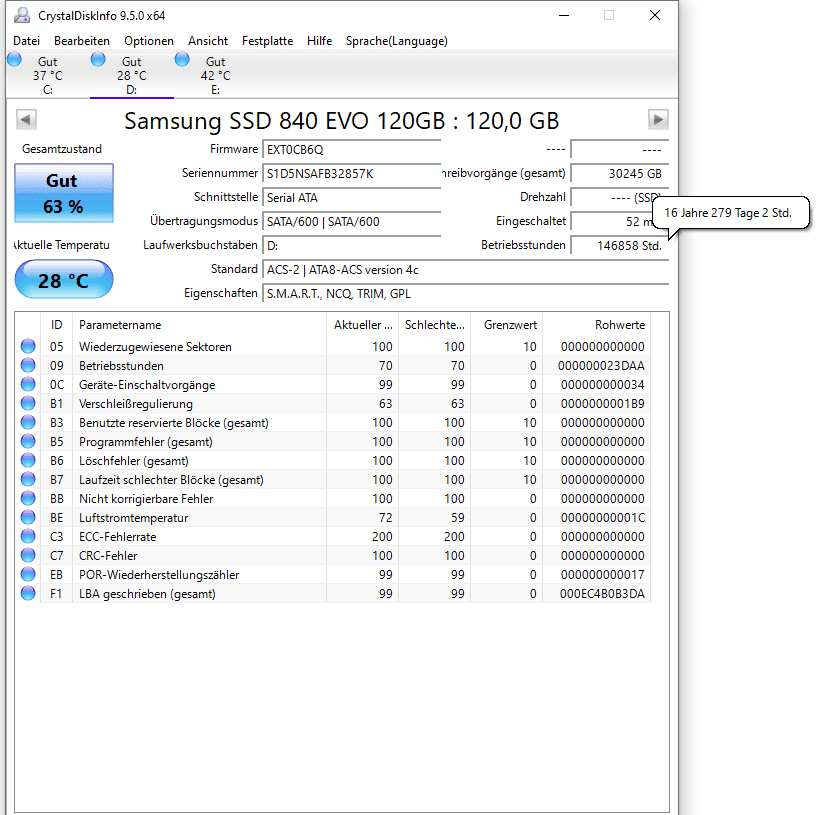The width and height of the screenshot is (818, 815).
Task: Click the Standard field ACS-2
Action: coord(465,270)
